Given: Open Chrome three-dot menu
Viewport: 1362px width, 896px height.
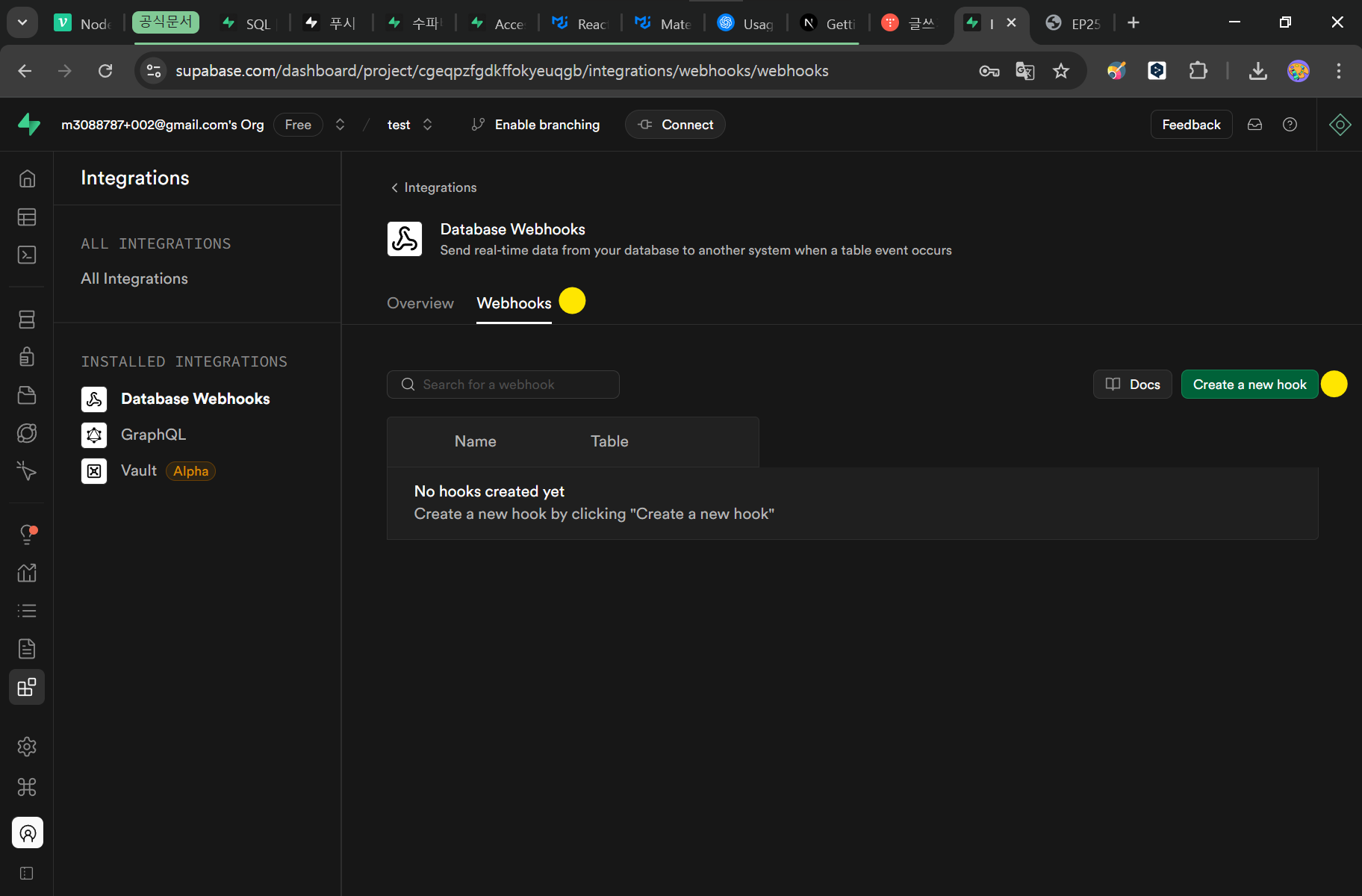Looking at the screenshot, I should click(x=1338, y=71).
